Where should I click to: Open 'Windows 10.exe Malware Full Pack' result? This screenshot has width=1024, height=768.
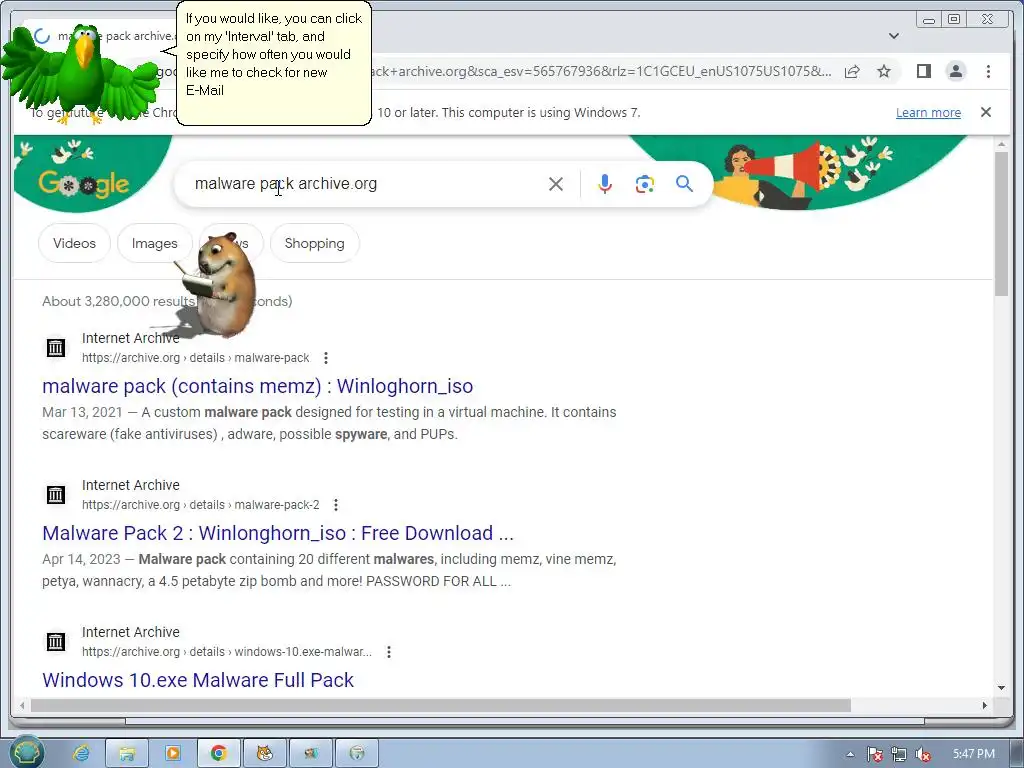(198, 680)
